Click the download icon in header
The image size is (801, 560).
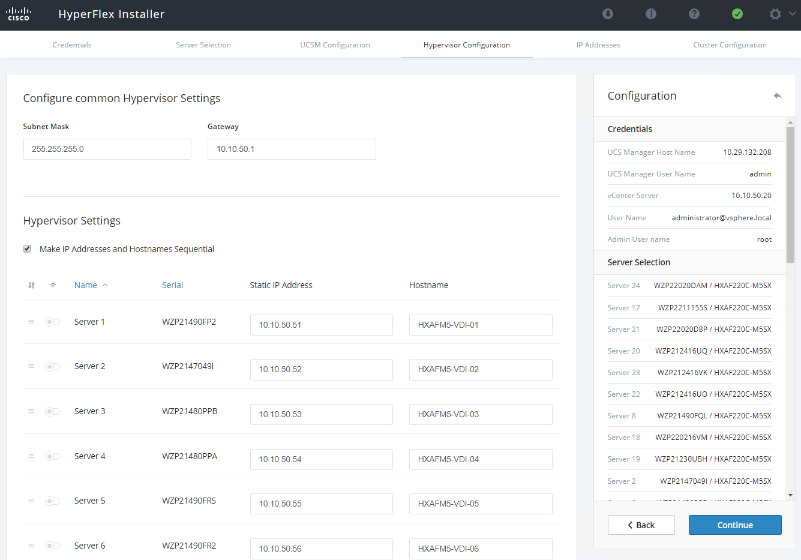(607, 14)
